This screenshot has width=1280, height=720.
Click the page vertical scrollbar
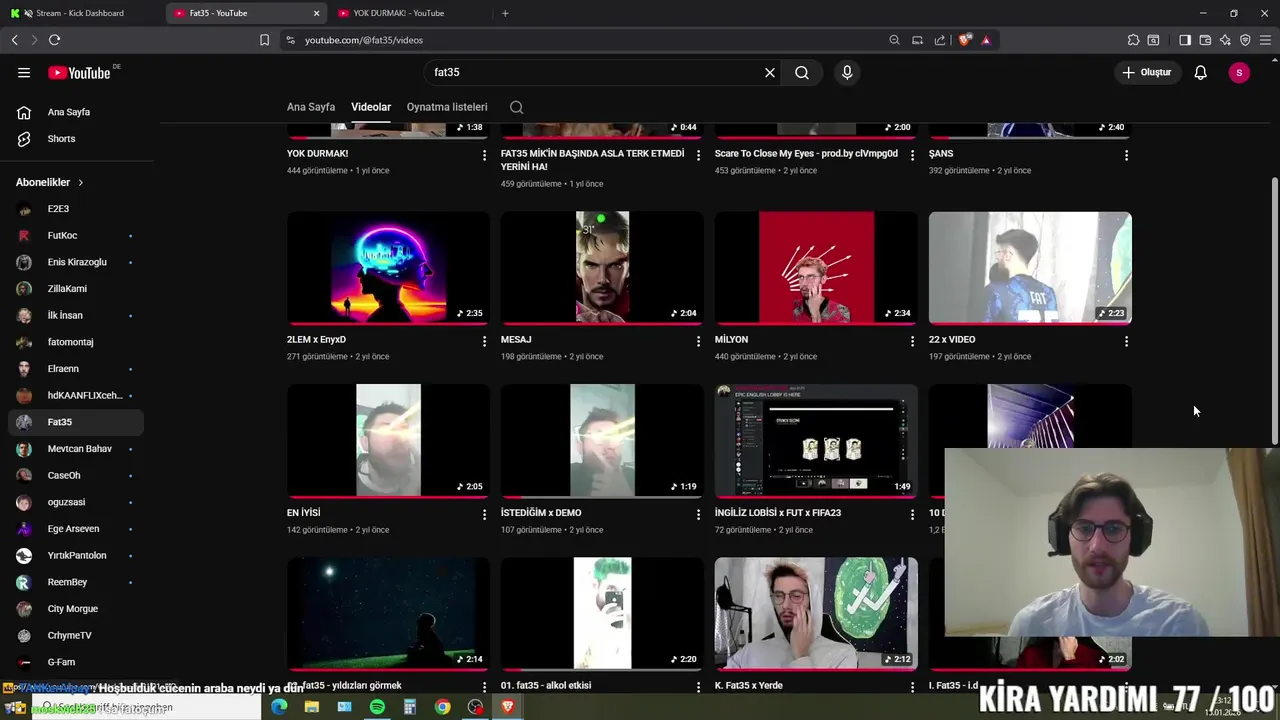[1274, 311]
